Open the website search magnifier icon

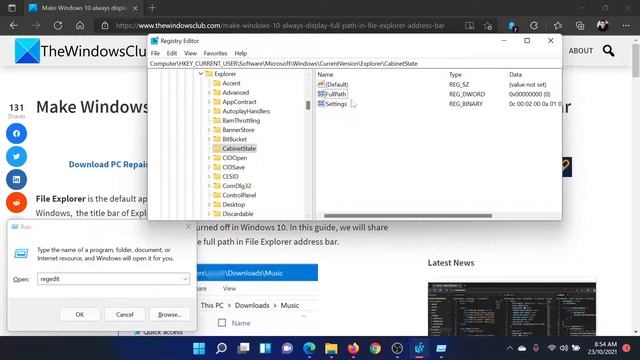[608, 51]
